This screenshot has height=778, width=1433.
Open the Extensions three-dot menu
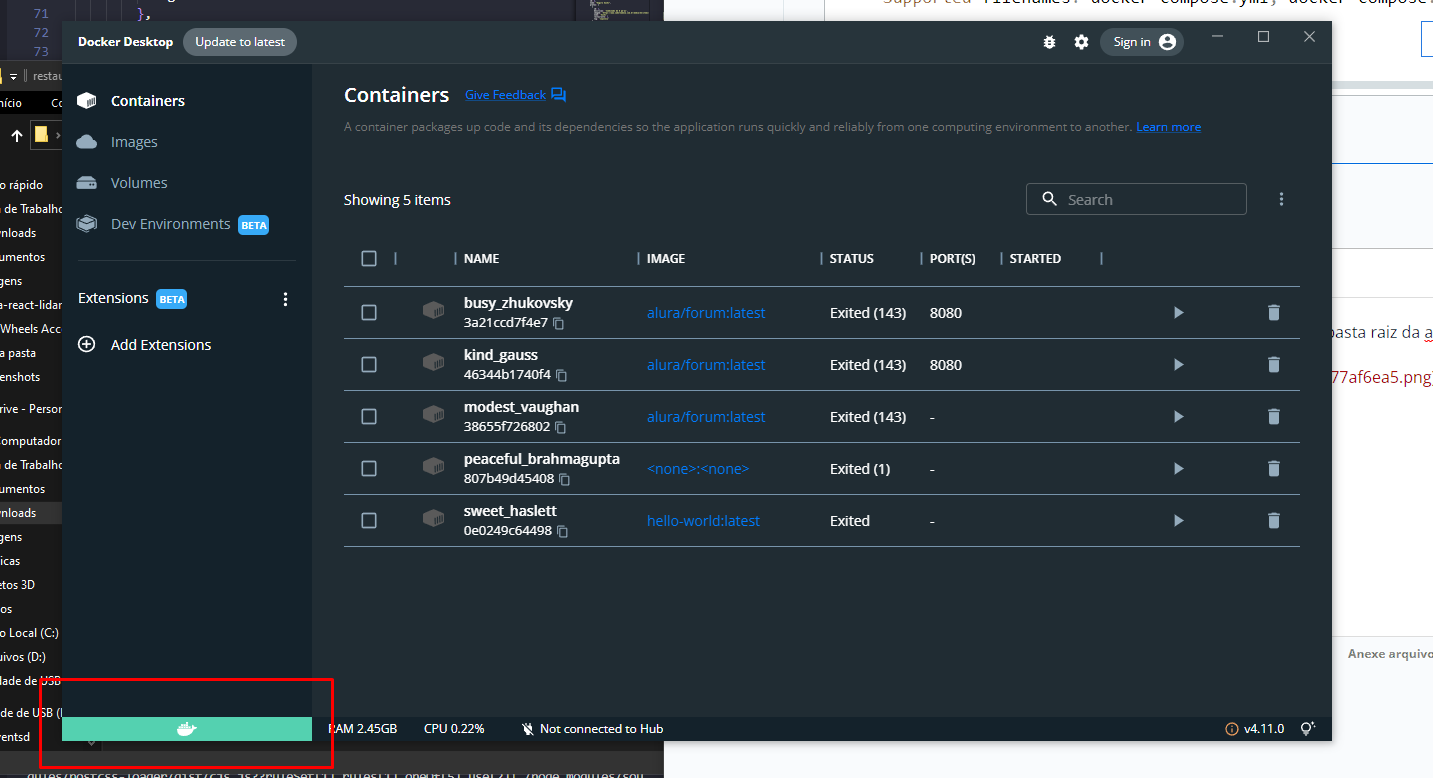click(285, 299)
